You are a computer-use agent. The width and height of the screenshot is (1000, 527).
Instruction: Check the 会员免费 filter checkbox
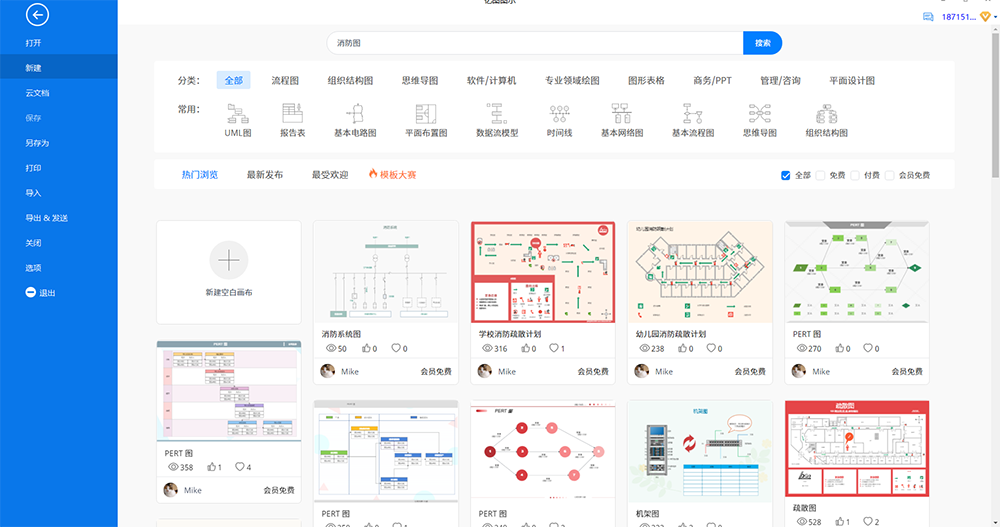890,175
